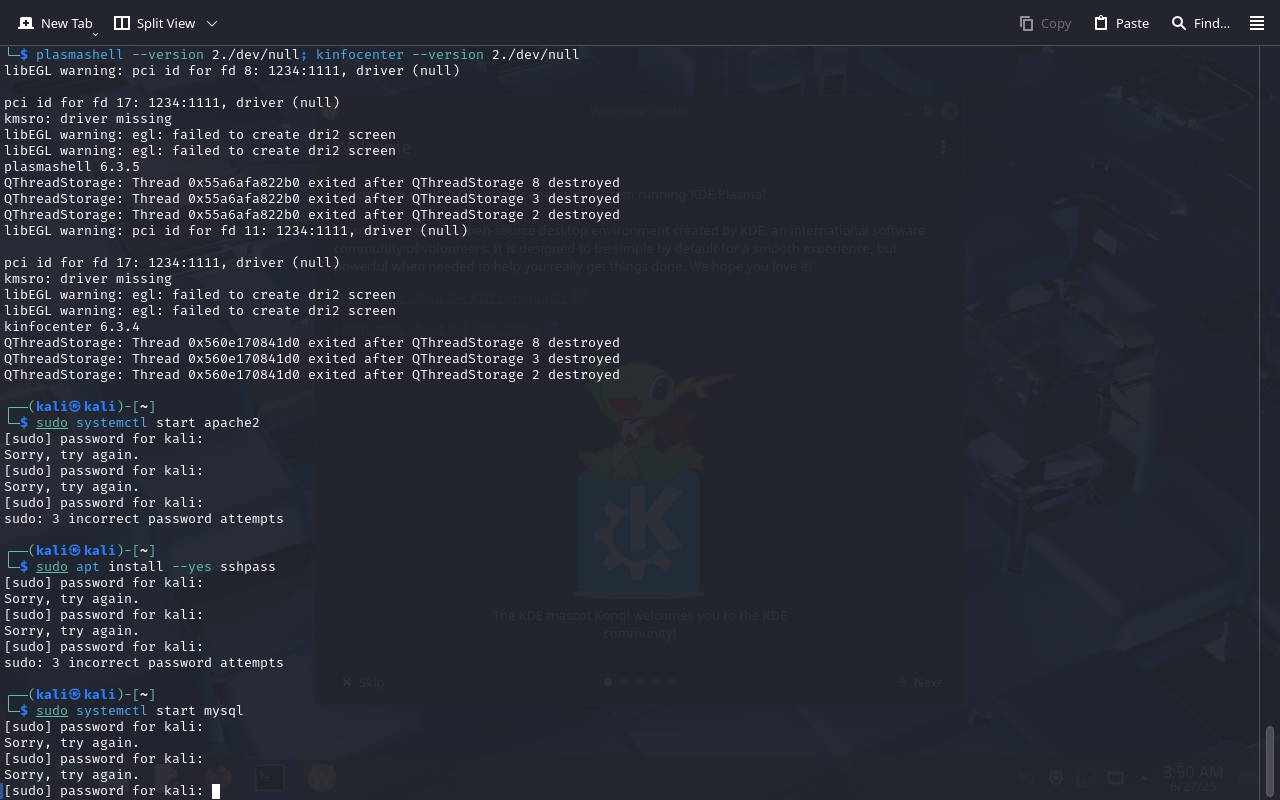This screenshot has width=1280, height=800.
Task: Click the 0x55a6afa822b0 line ending '2 destroyed'
Action: (312, 215)
